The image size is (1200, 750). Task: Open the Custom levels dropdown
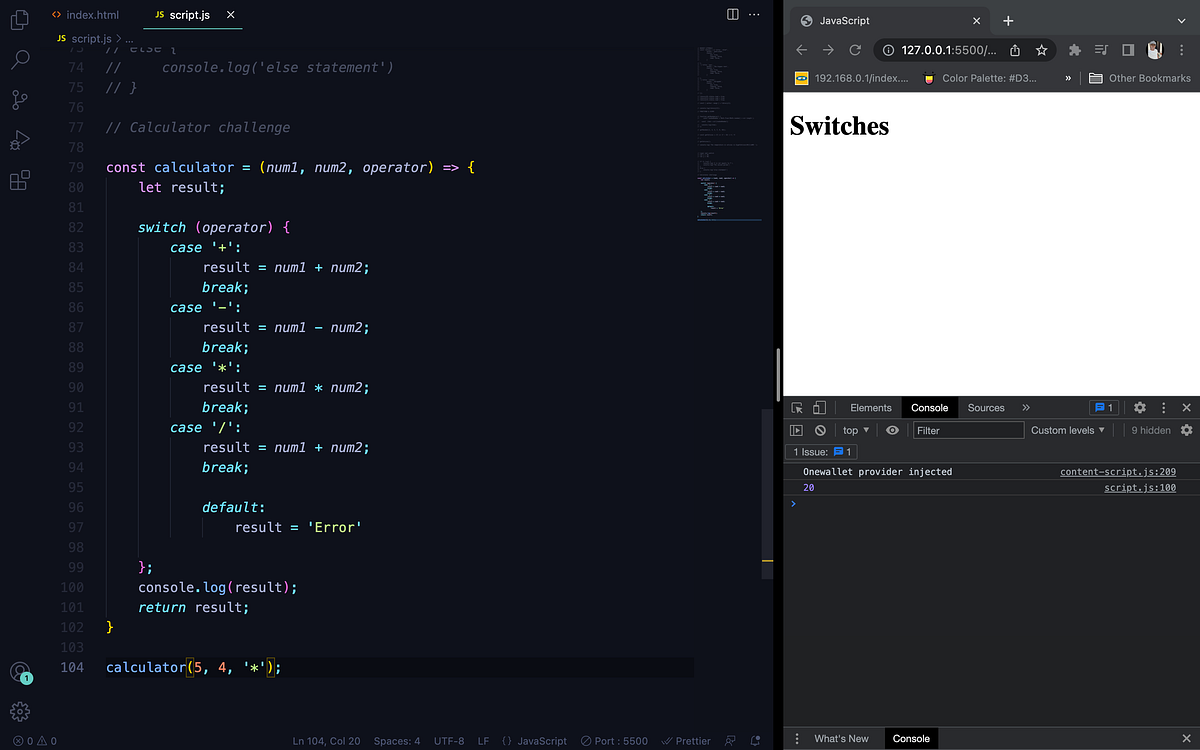(1068, 430)
